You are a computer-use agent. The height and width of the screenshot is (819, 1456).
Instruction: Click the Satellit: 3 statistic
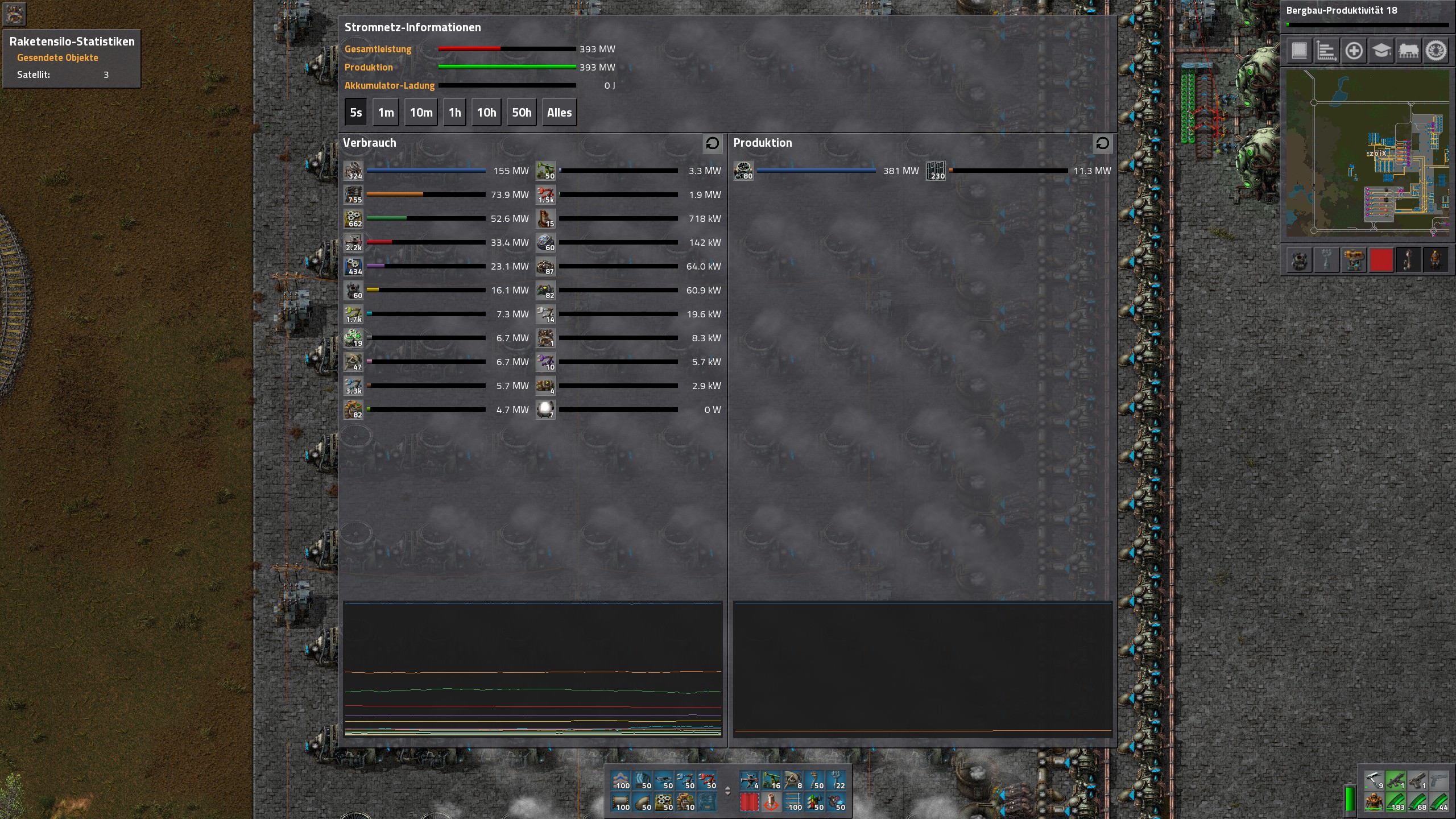(x=63, y=75)
